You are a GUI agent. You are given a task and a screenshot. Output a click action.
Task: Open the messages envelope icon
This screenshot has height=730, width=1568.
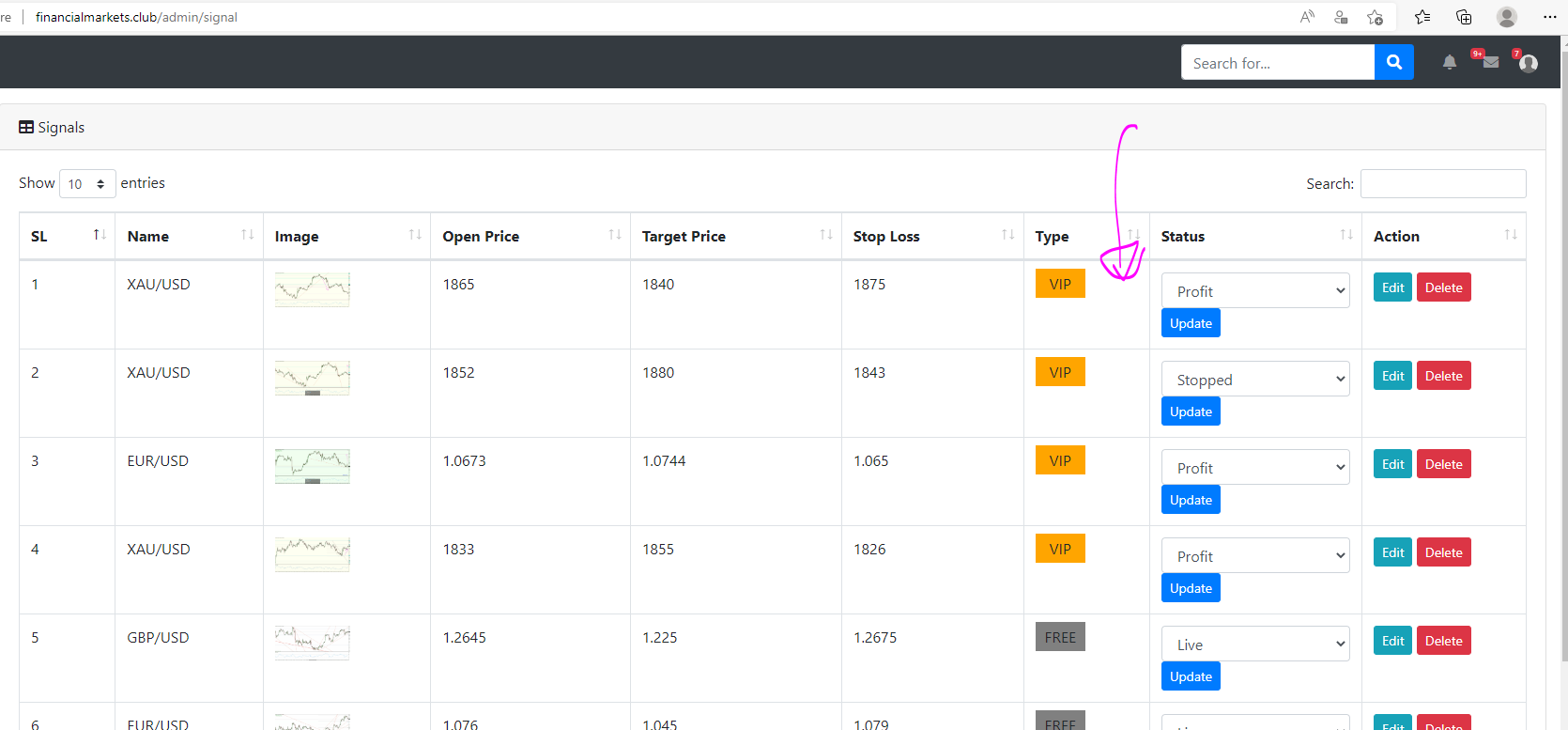click(x=1490, y=62)
